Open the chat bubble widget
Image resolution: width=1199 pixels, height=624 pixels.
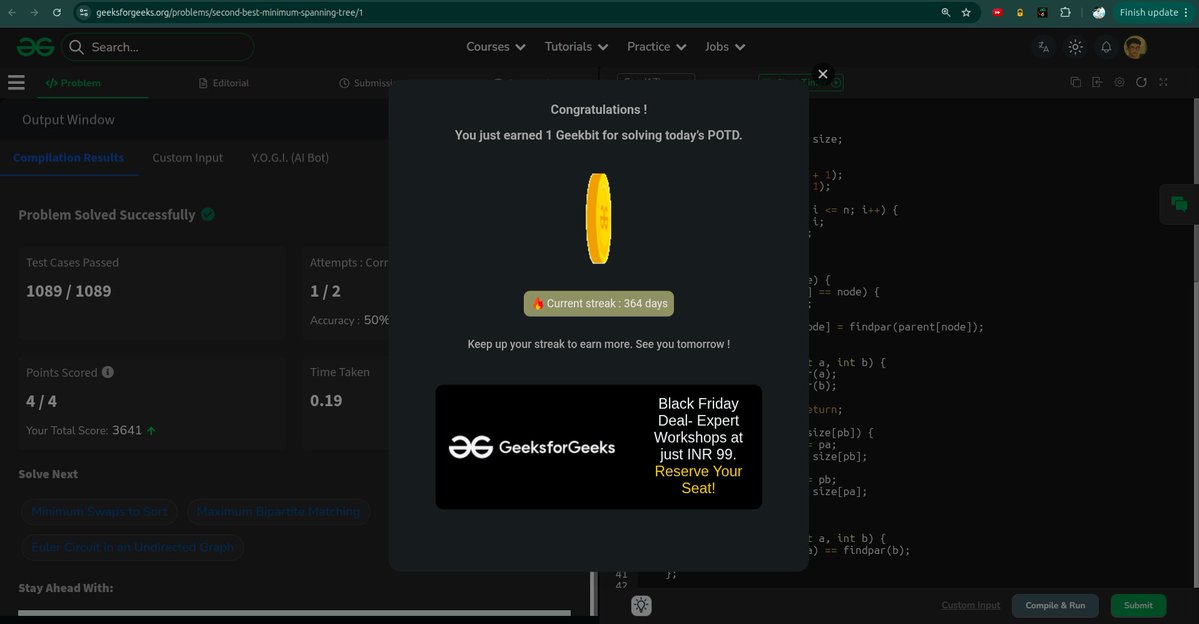click(1179, 203)
